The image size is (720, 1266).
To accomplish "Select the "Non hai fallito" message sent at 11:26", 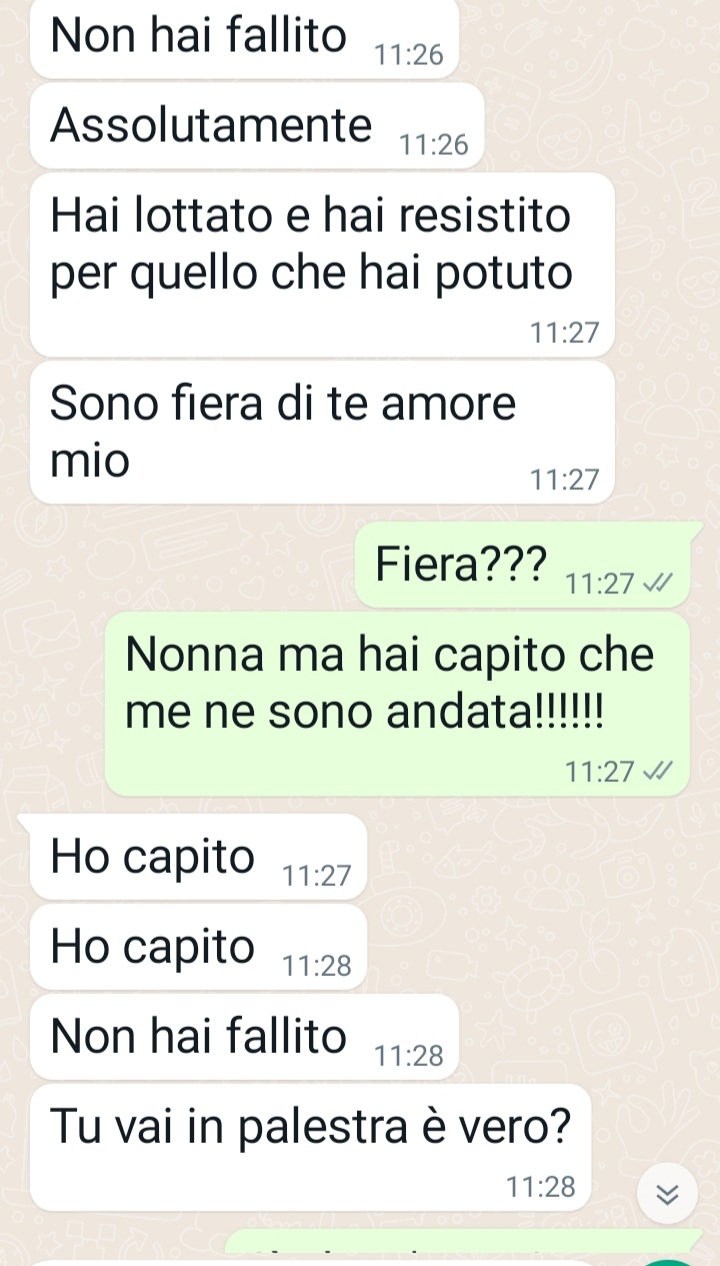I will coord(244,39).
